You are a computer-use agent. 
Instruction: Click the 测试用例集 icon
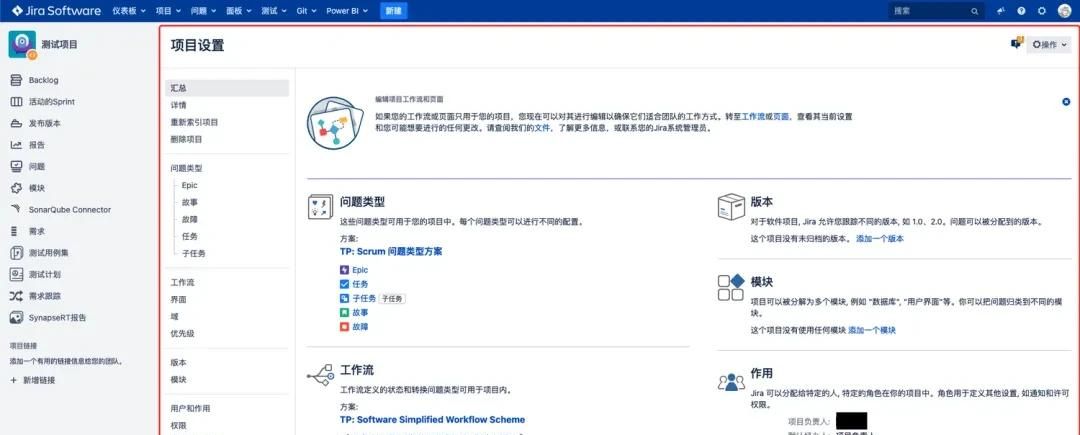16,253
